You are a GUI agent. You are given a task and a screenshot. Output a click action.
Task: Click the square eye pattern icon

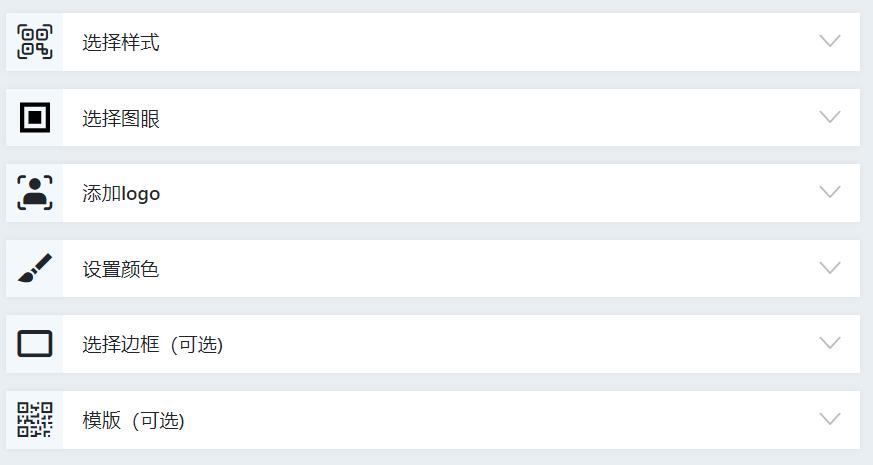click(x=35, y=118)
